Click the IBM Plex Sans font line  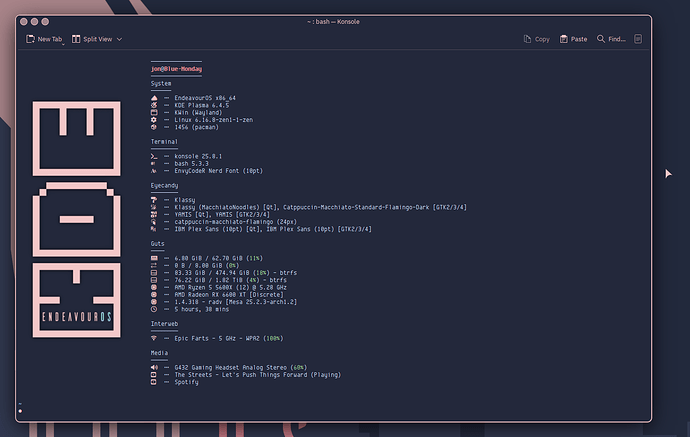[273, 229]
